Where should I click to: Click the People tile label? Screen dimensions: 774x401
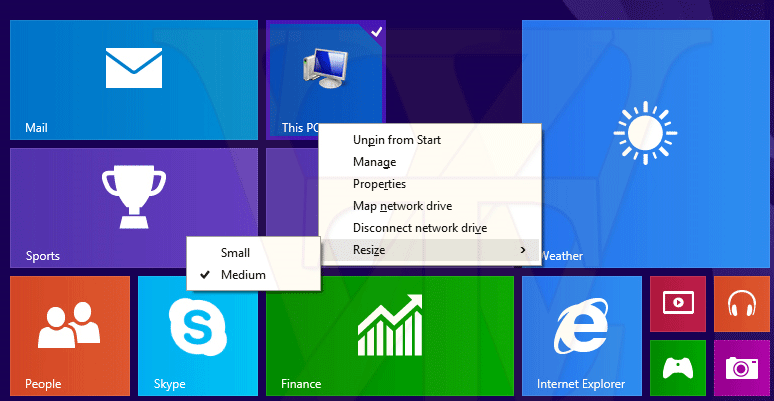[x=43, y=384]
